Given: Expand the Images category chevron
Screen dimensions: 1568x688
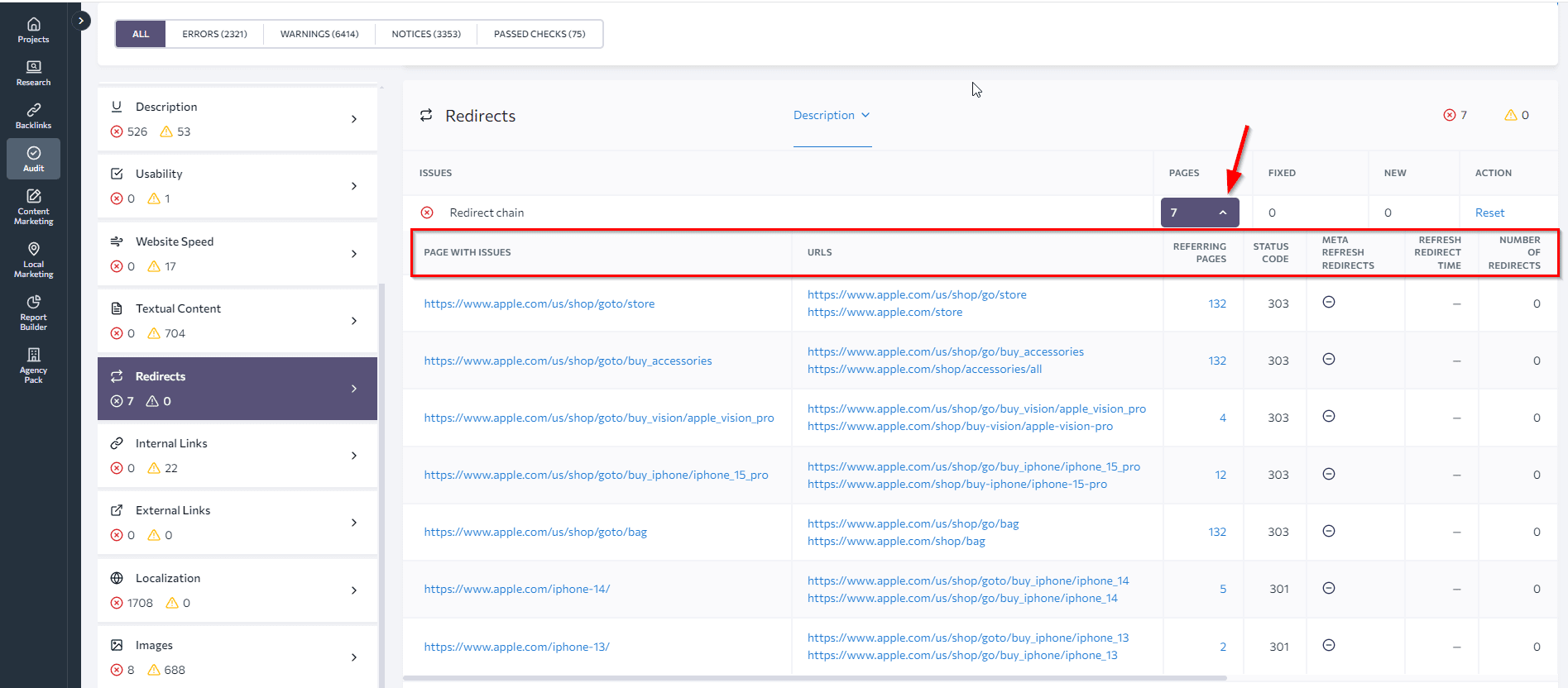Looking at the screenshot, I should [354, 657].
